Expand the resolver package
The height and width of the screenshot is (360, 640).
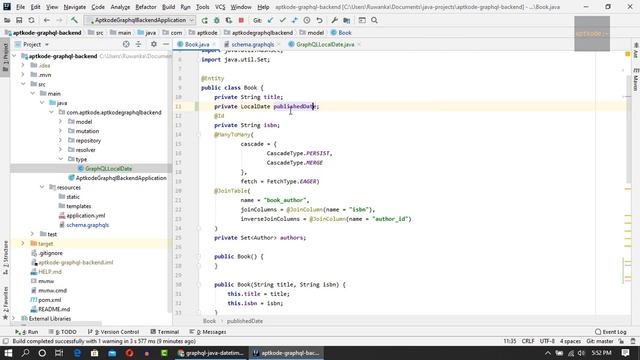(60, 150)
